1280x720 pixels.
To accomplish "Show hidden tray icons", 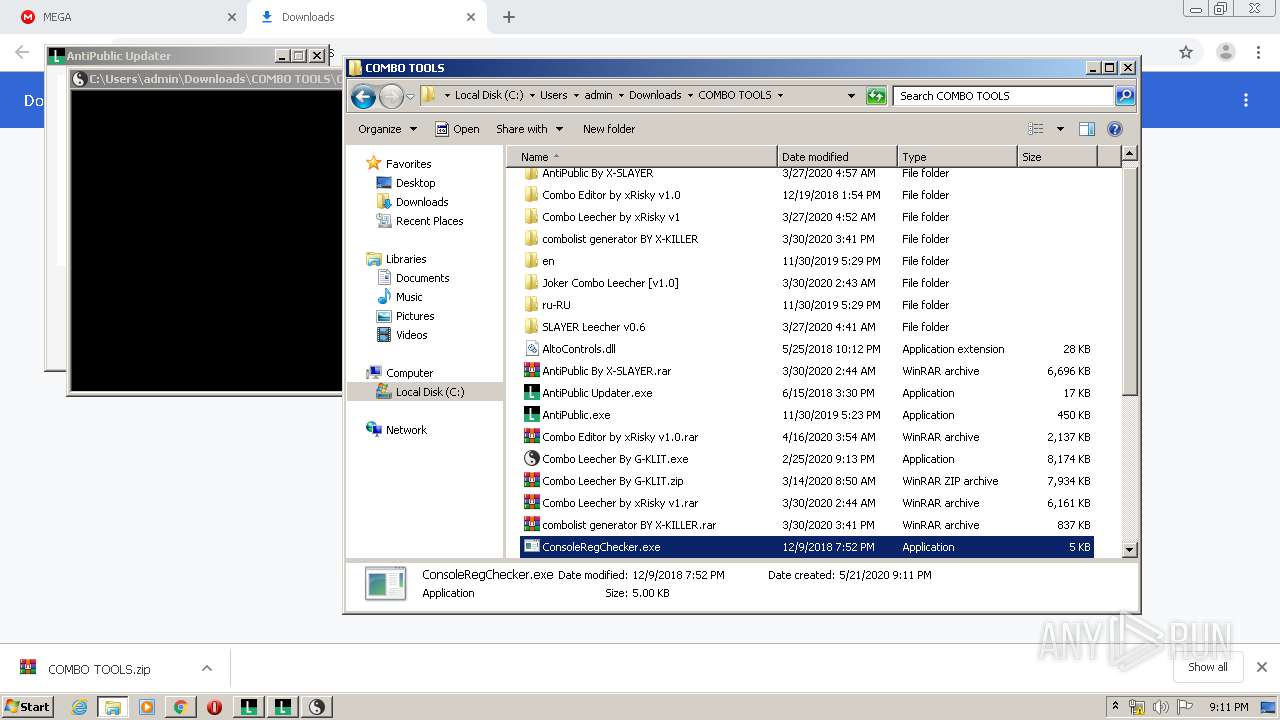I will [x=1116, y=707].
